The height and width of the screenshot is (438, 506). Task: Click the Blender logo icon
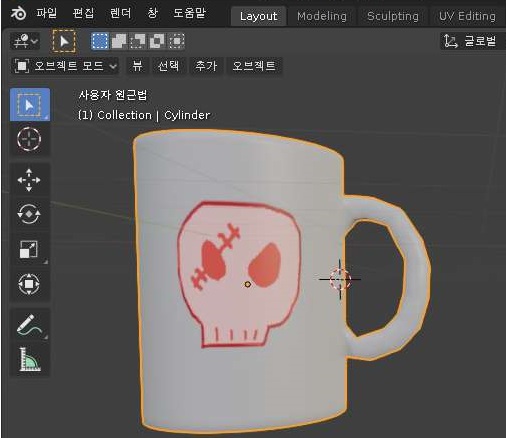19,14
